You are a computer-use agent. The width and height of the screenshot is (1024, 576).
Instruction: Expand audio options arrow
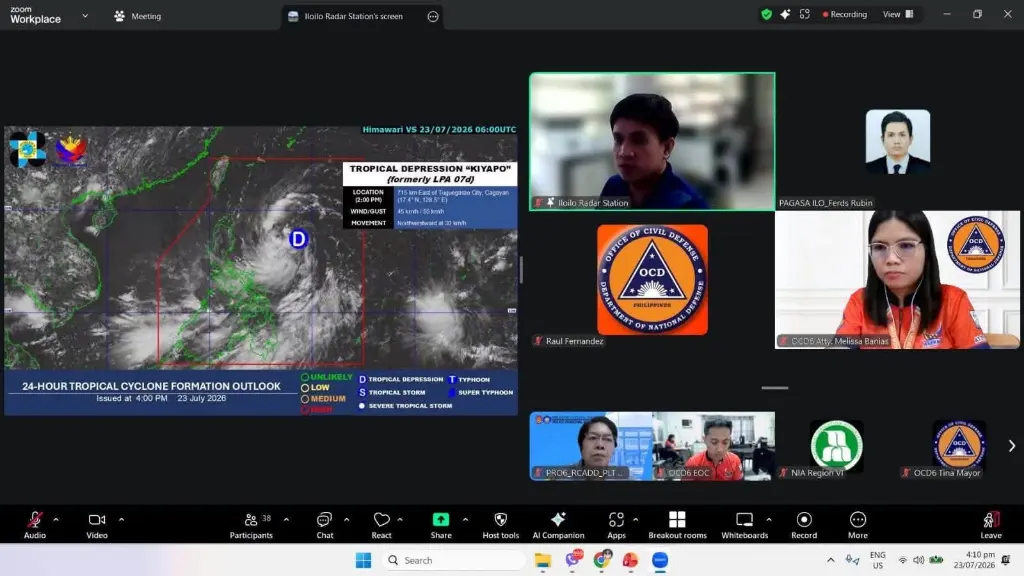pos(56,520)
